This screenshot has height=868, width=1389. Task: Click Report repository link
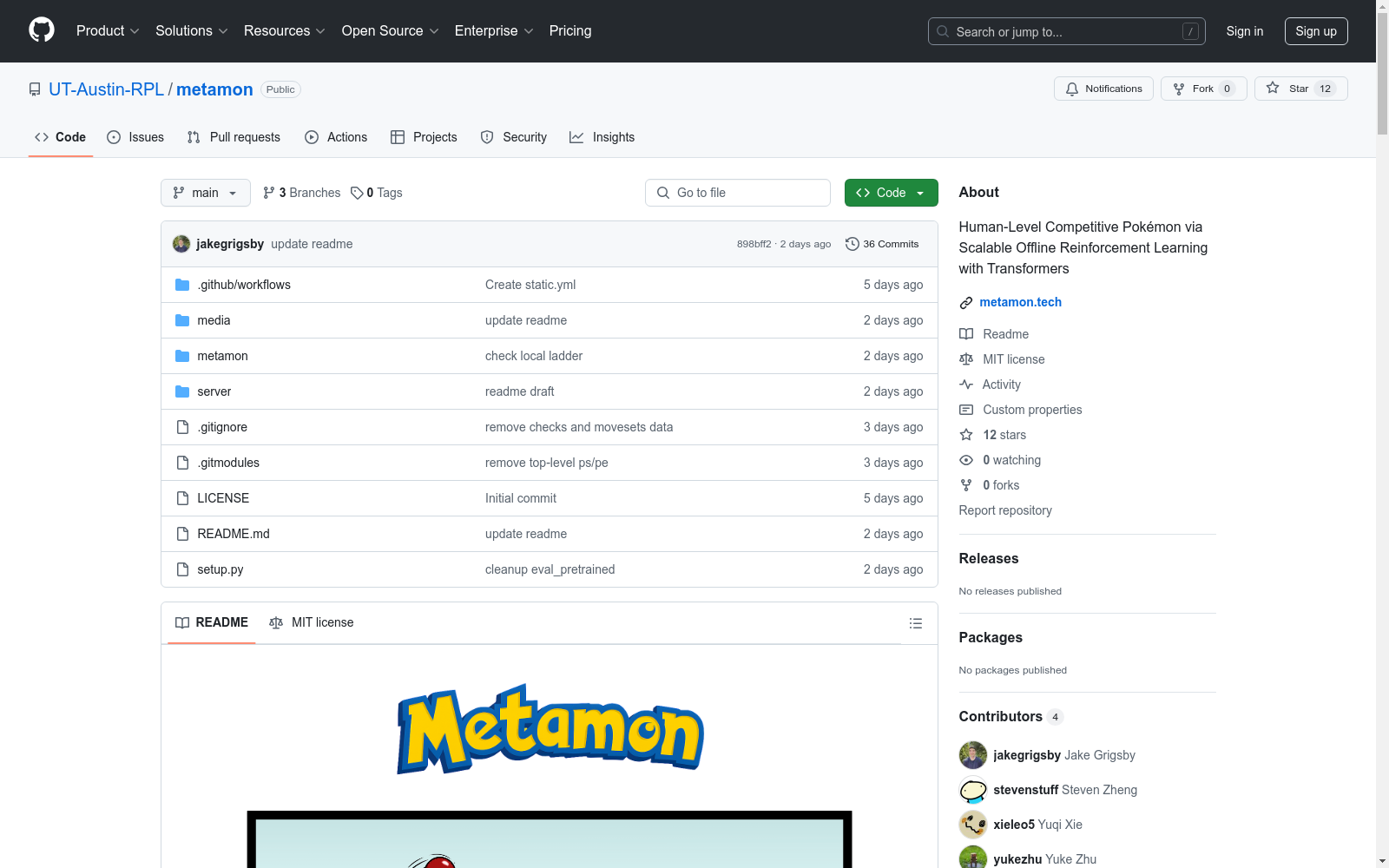pyautogui.click(x=1005, y=510)
